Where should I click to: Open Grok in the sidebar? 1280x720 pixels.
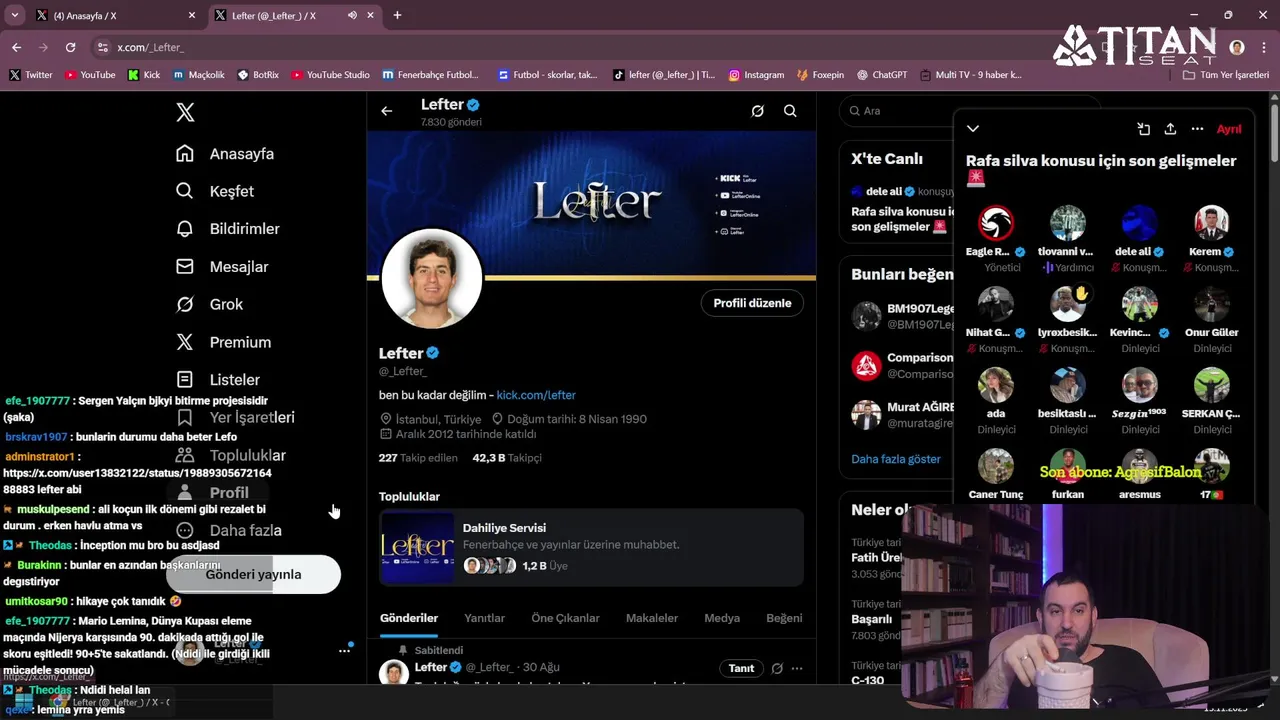(x=210, y=304)
